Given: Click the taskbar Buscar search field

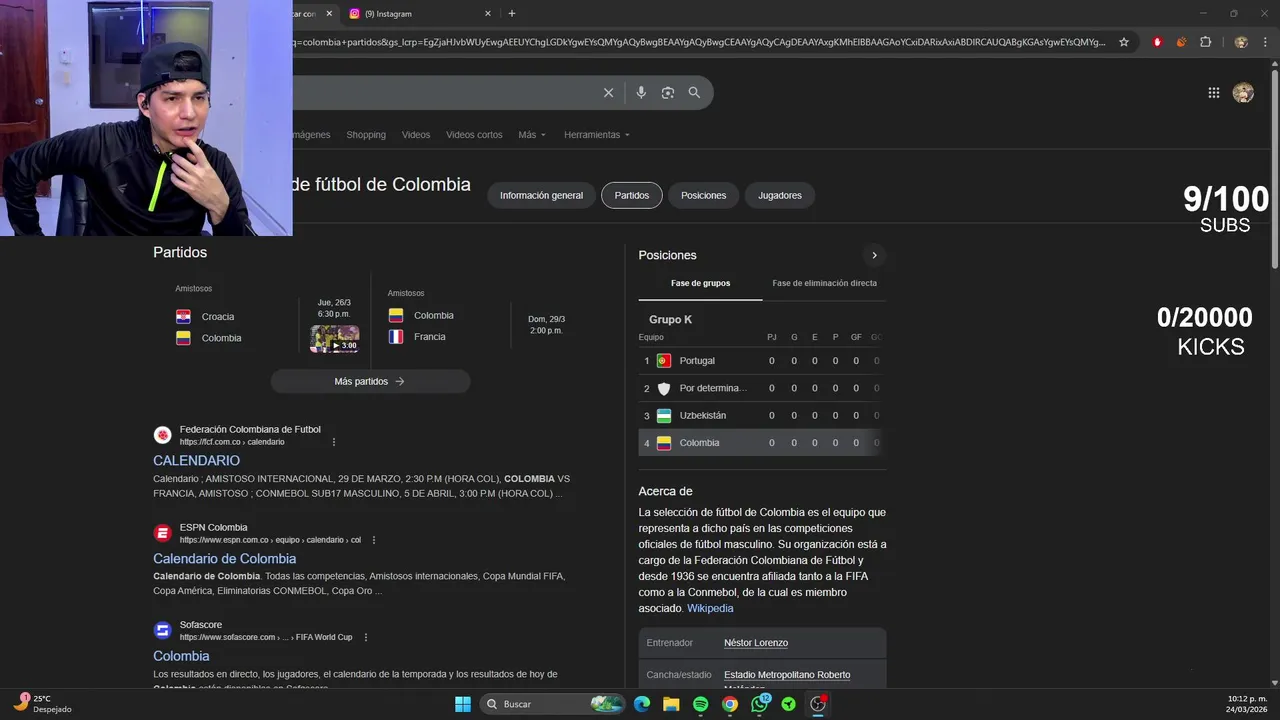Looking at the screenshot, I should point(553,704).
